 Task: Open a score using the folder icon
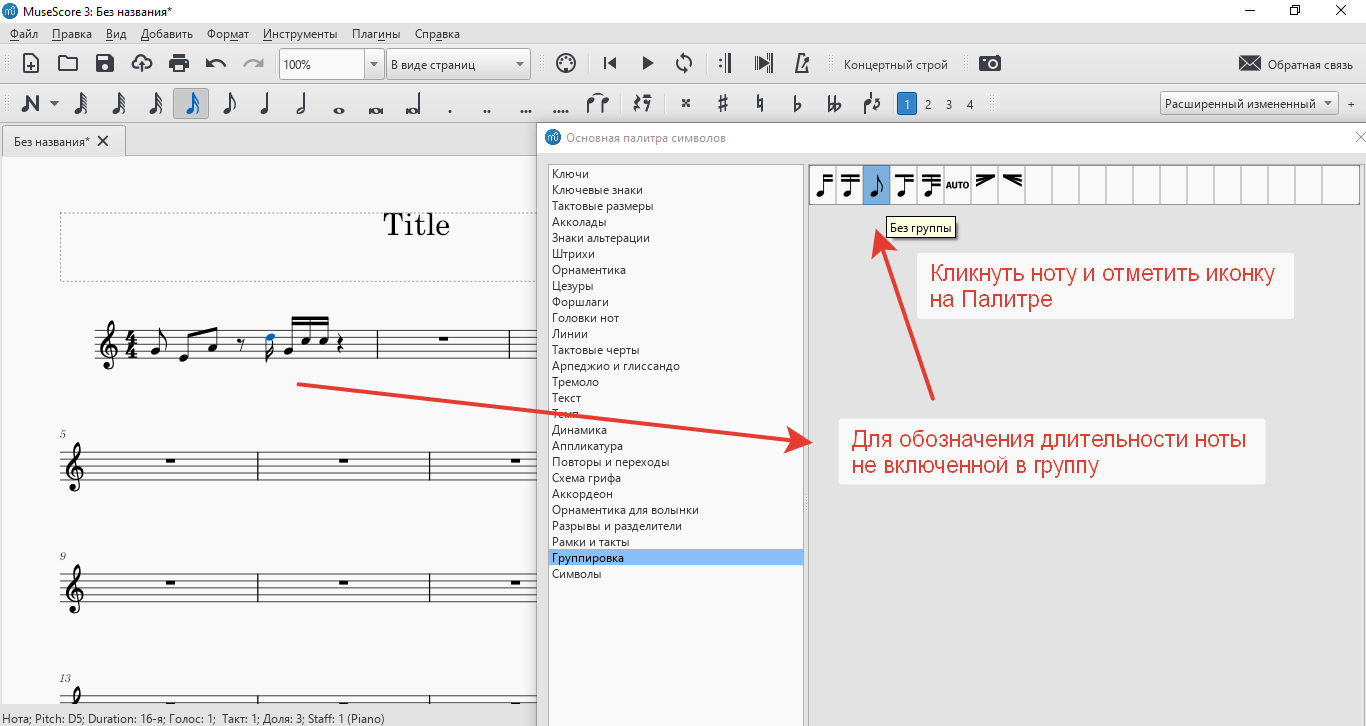(x=68, y=64)
